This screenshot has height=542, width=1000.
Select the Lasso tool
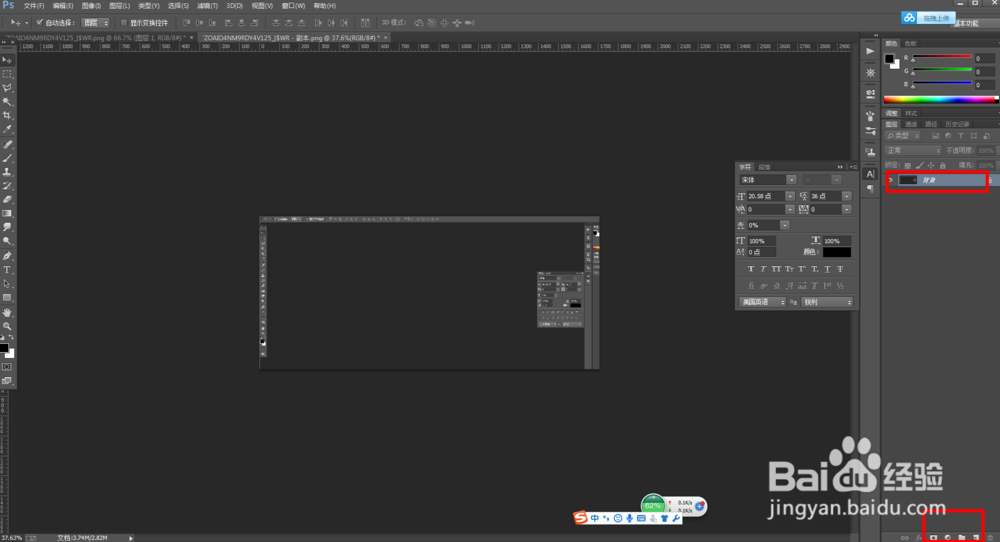click(x=7, y=88)
